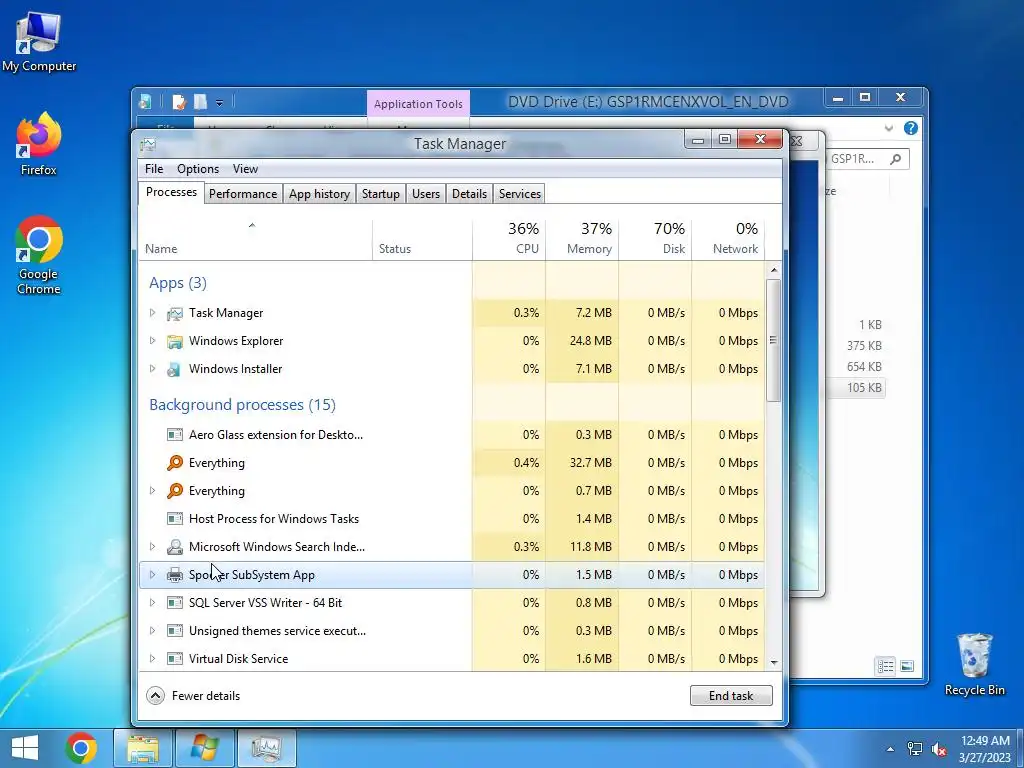Open the Google Chrome desktop shortcut
Viewport: 1024px width, 768px height.
pyautogui.click(x=39, y=255)
